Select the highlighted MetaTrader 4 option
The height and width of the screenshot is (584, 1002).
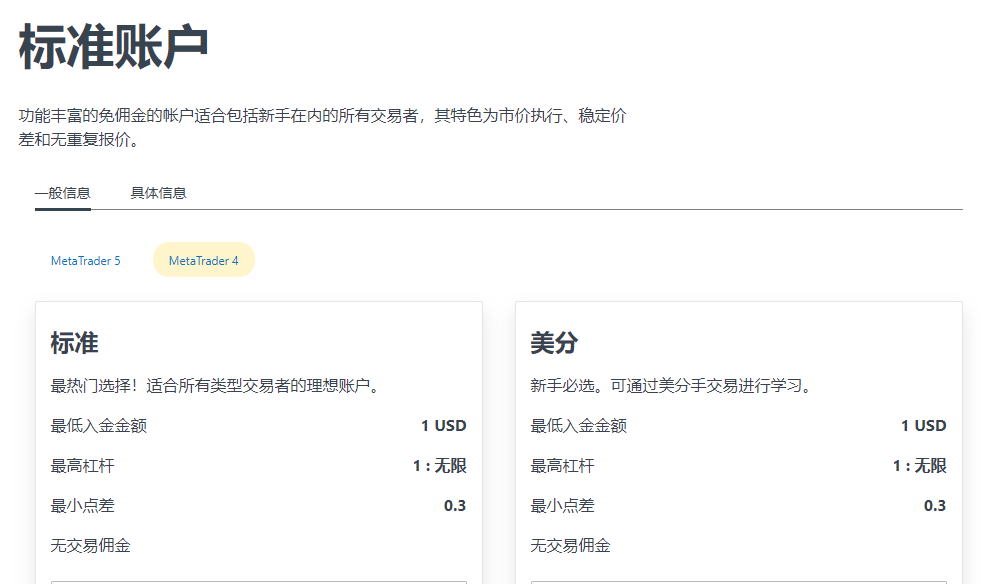(x=204, y=260)
